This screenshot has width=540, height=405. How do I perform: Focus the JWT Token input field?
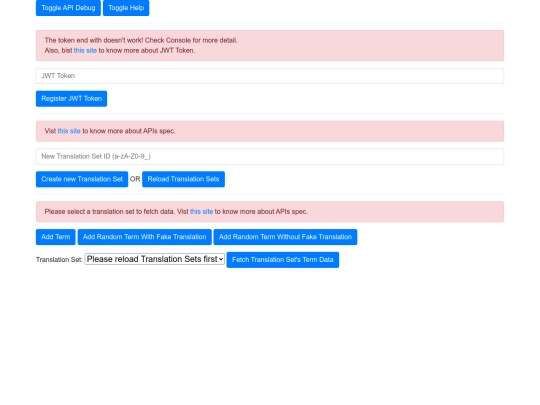tap(270, 76)
